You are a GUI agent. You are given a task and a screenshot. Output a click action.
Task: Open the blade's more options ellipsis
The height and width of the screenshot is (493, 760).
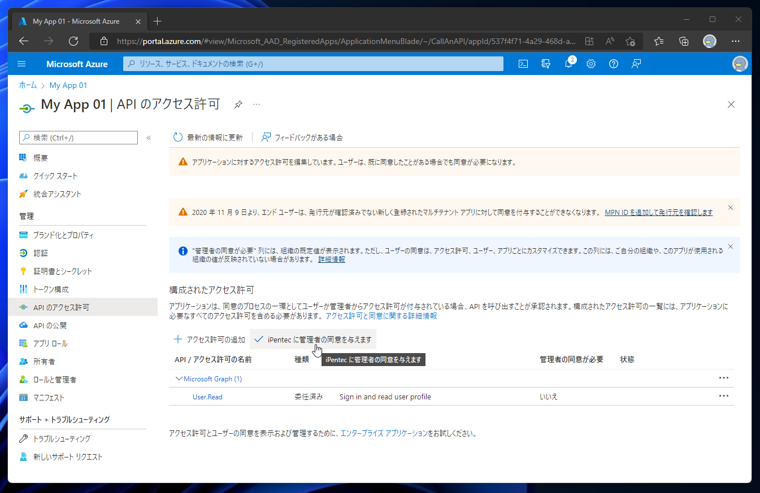(256, 104)
